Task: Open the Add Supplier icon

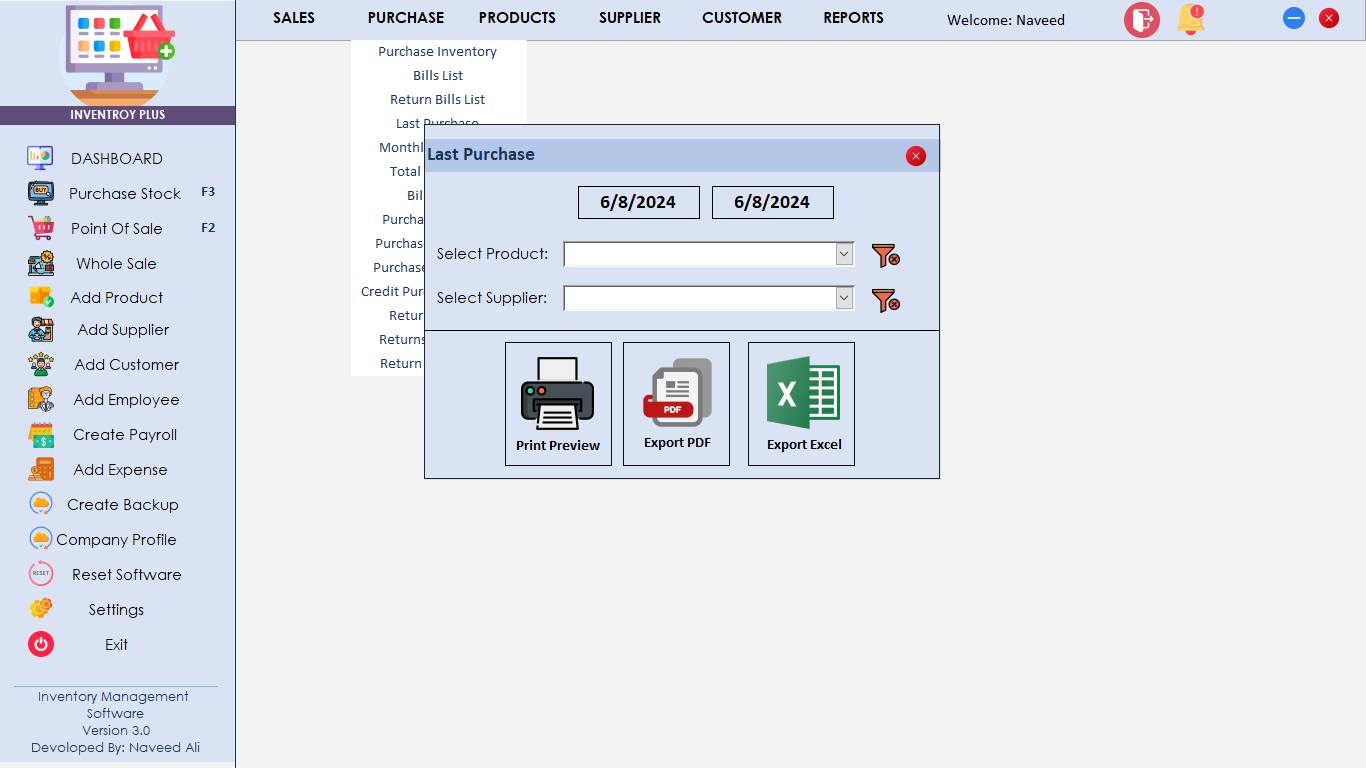Action: [40, 330]
